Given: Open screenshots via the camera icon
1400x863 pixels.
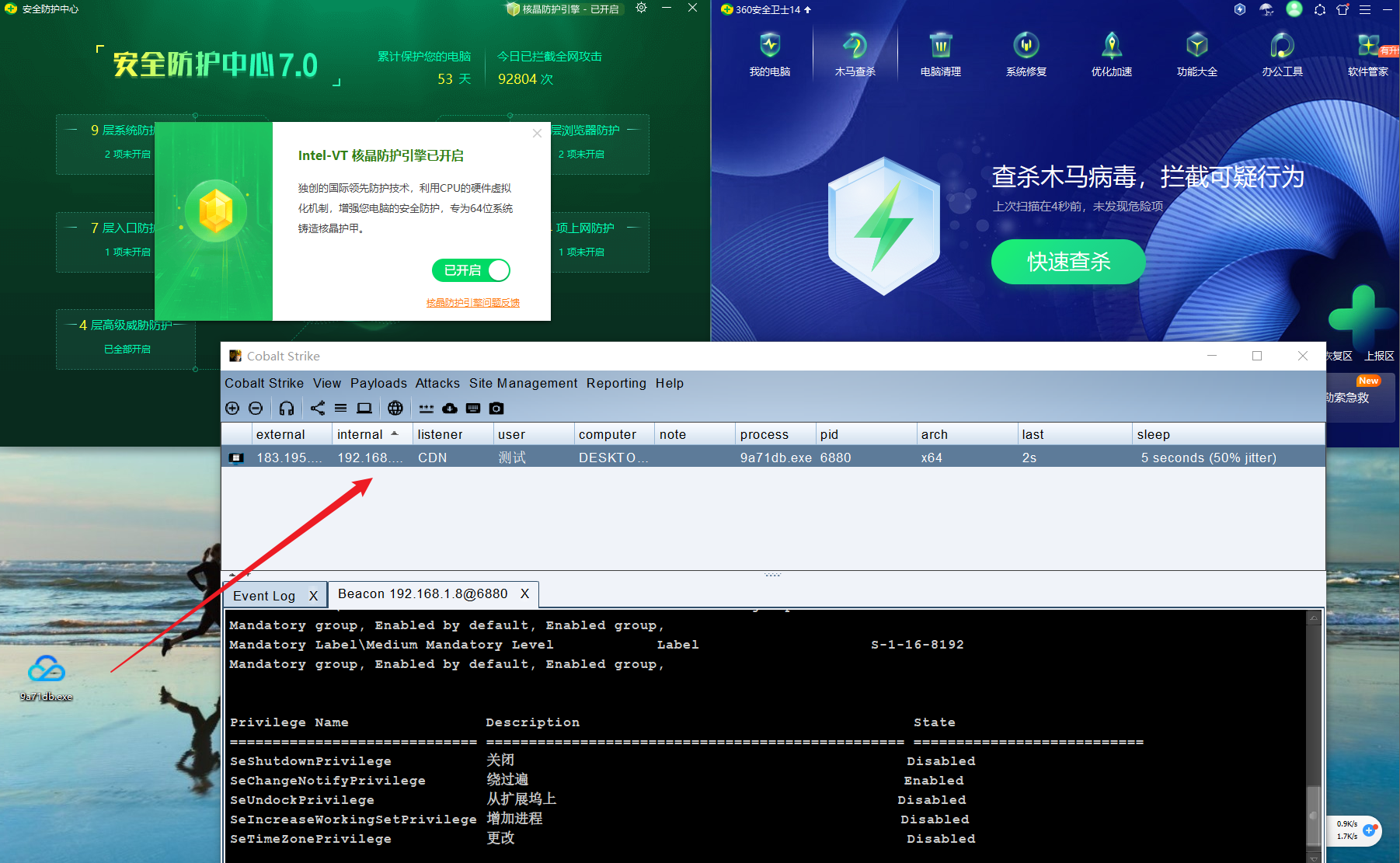Looking at the screenshot, I should click(496, 409).
